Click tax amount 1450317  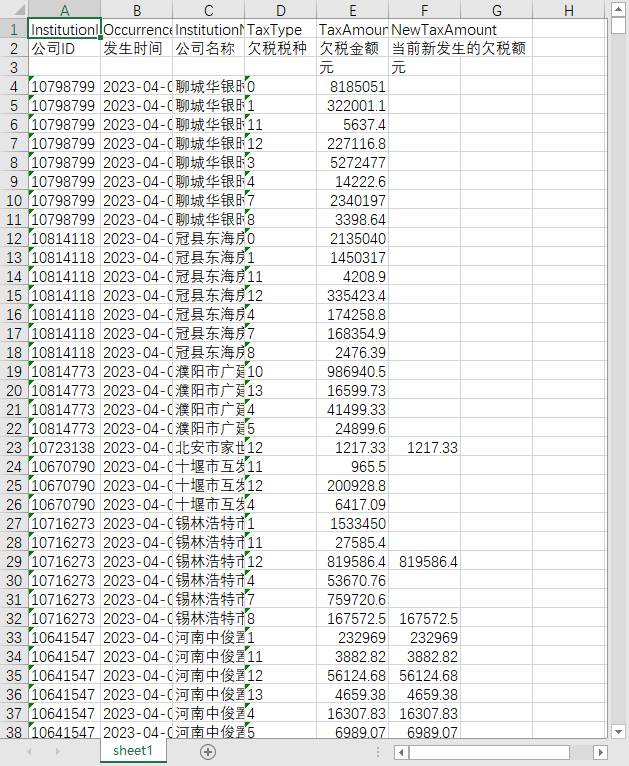click(353, 257)
